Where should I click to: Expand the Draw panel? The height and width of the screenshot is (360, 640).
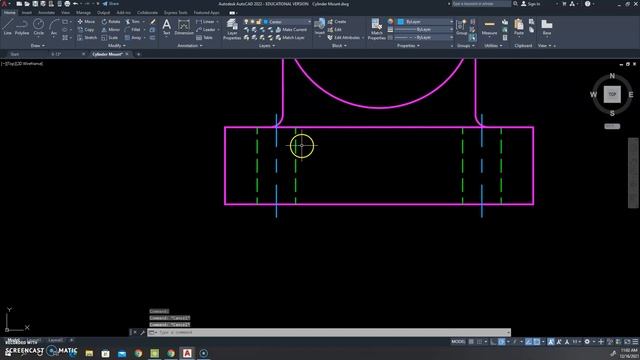pyautogui.click(x=38, y=46)
